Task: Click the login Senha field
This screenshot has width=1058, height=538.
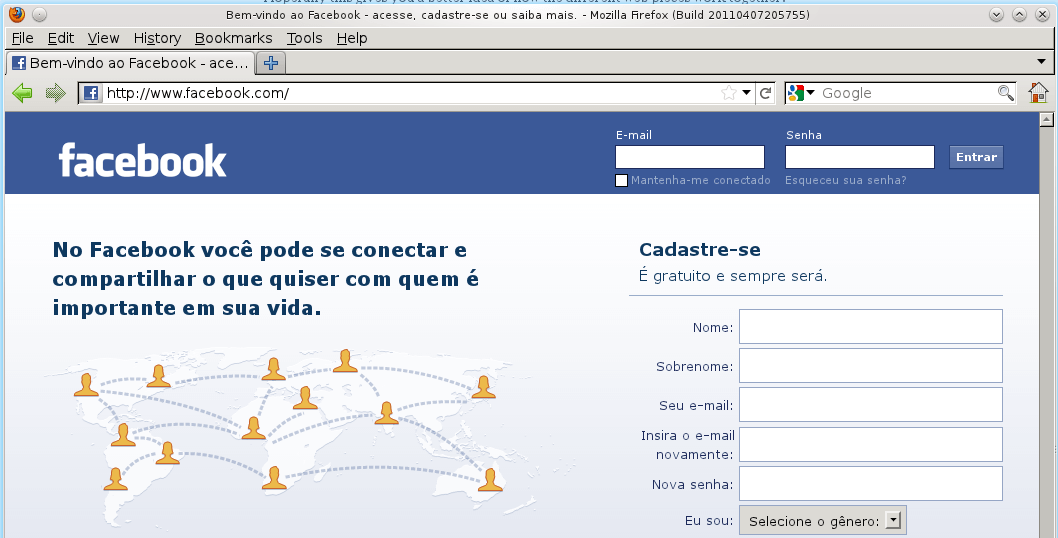Action: point(860,157)
